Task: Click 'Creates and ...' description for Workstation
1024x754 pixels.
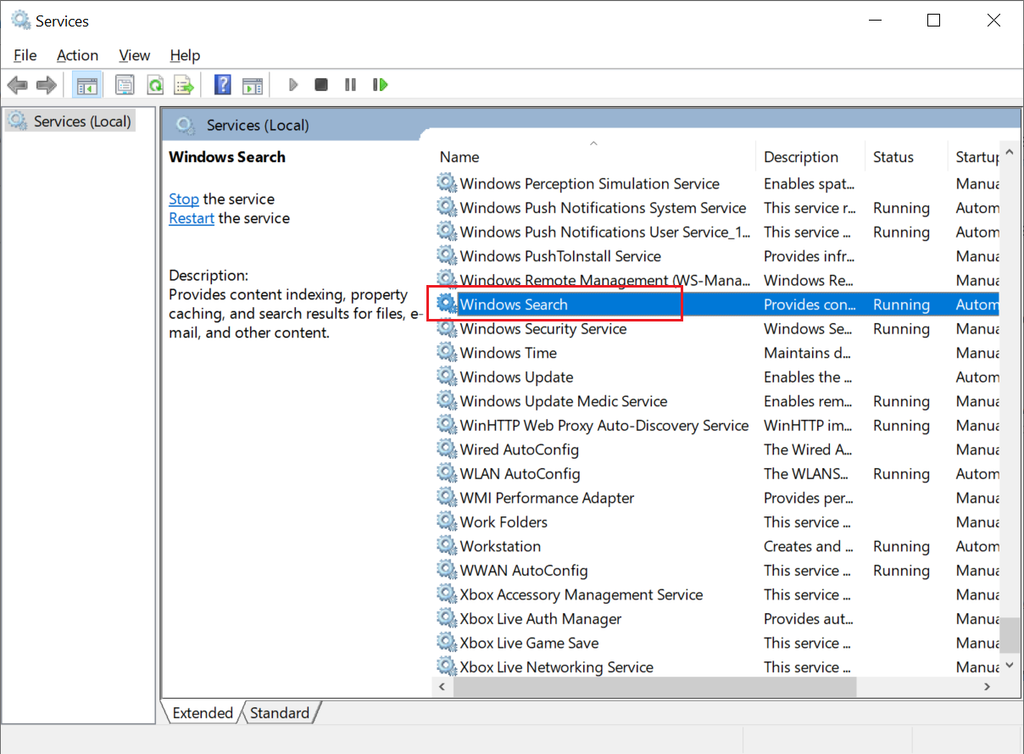Action: (808, 546)
